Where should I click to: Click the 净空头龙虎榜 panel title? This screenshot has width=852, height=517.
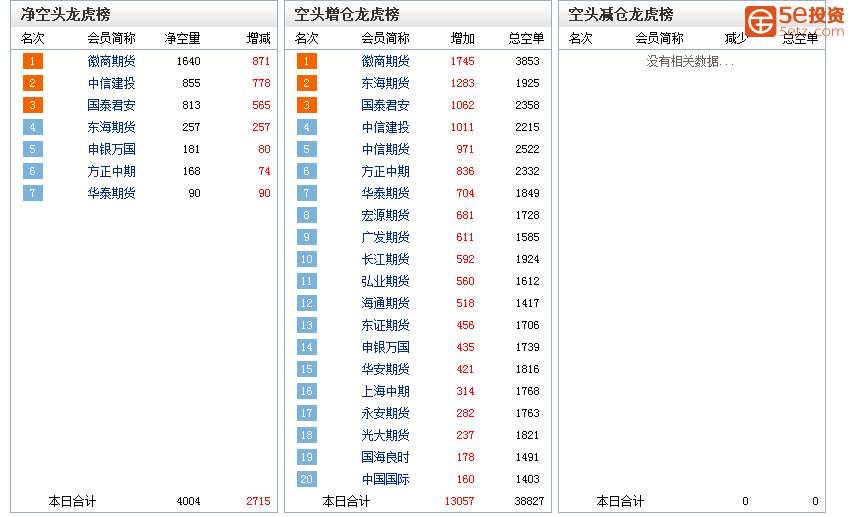tap(66, 14)
